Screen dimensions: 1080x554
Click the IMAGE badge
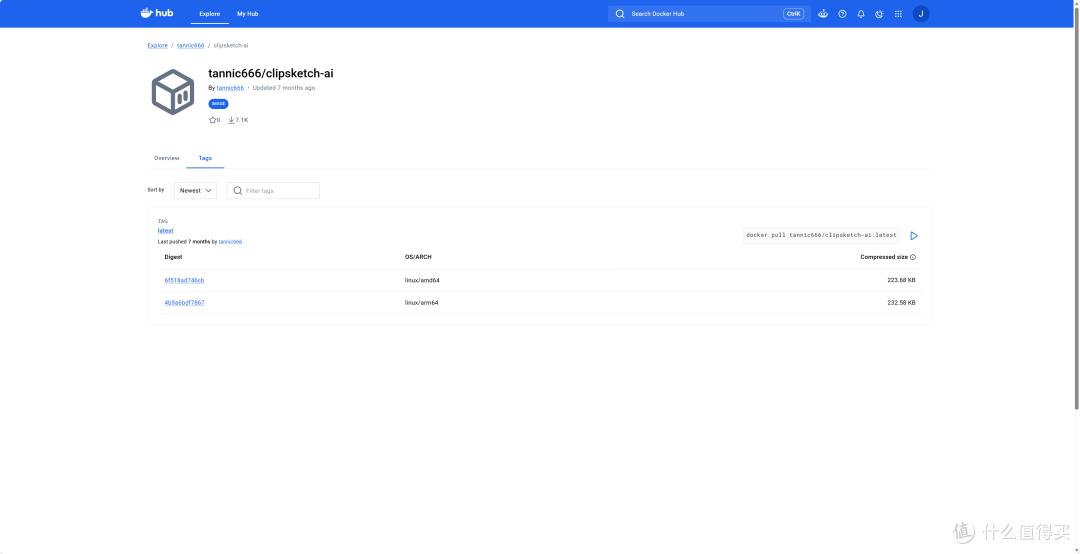[218, 104]
